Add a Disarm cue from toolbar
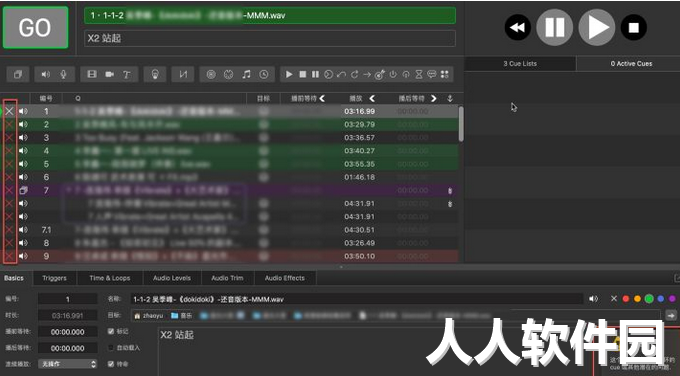The width and height of the screenshot is (680, 376). [x=406, y=75]
